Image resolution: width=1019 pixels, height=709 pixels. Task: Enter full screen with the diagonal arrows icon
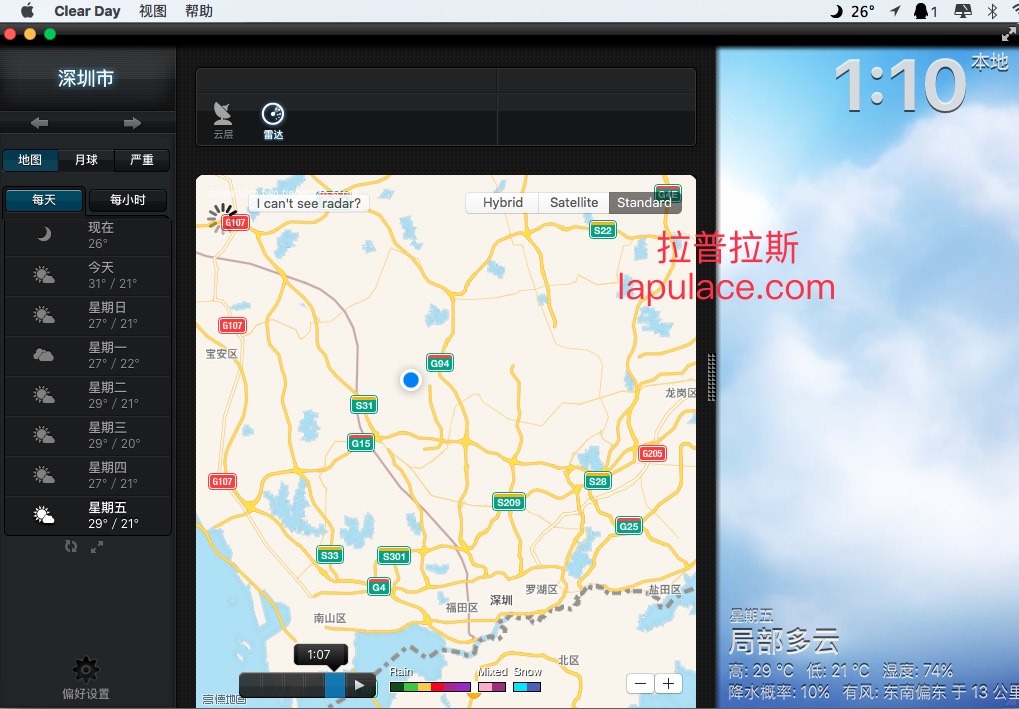[1009, 34]
